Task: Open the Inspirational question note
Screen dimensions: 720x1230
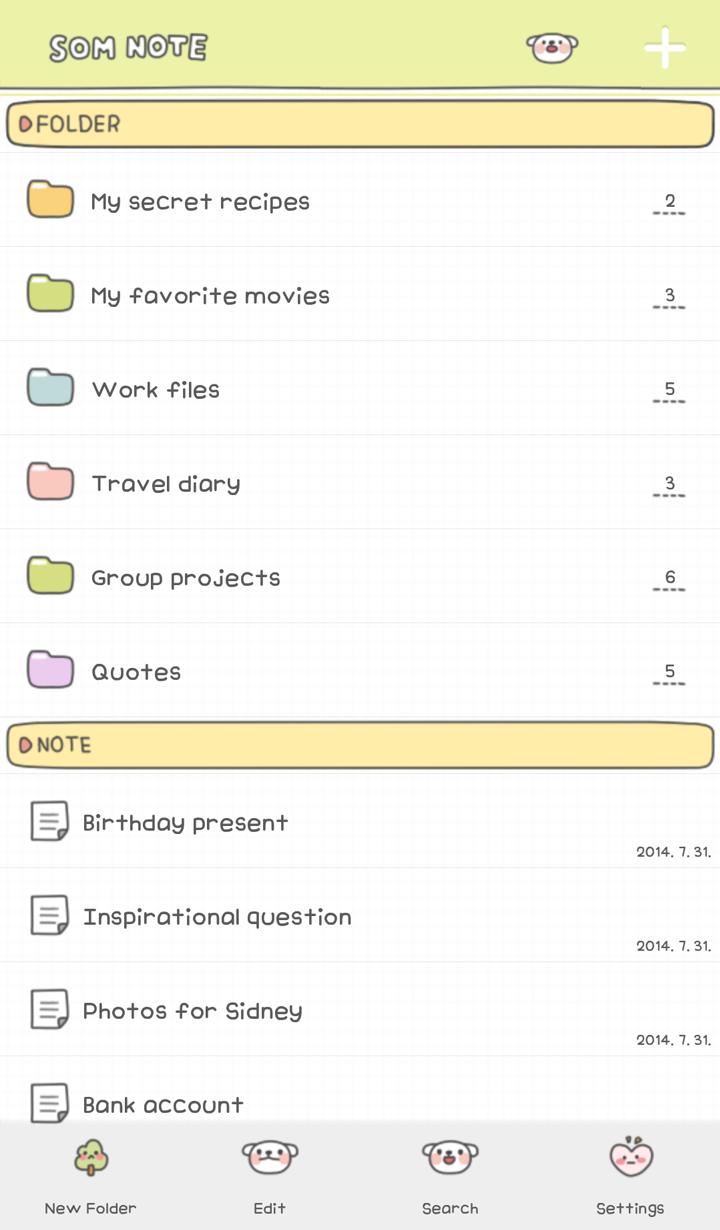Action: 360,916
